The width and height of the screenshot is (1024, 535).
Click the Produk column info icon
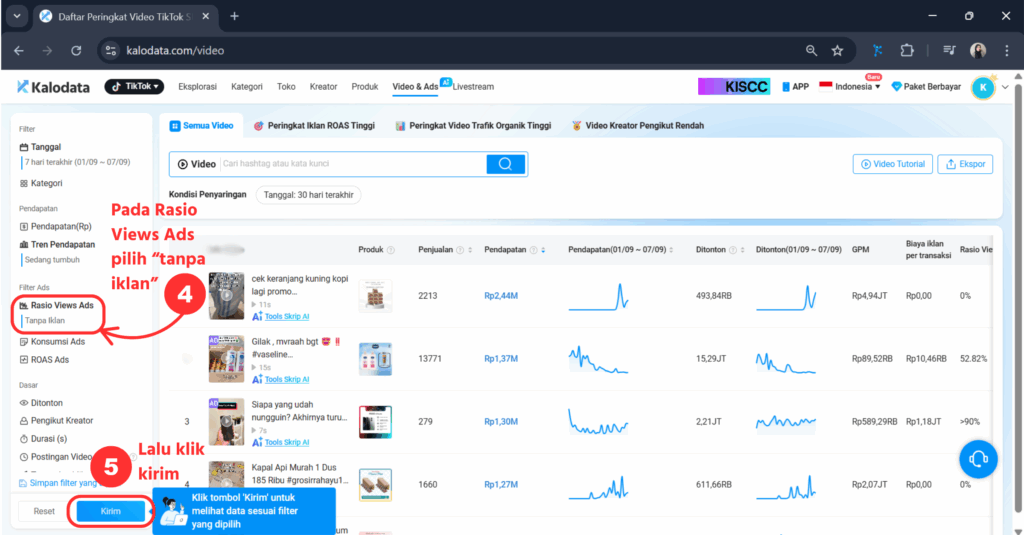pos(391,250)
